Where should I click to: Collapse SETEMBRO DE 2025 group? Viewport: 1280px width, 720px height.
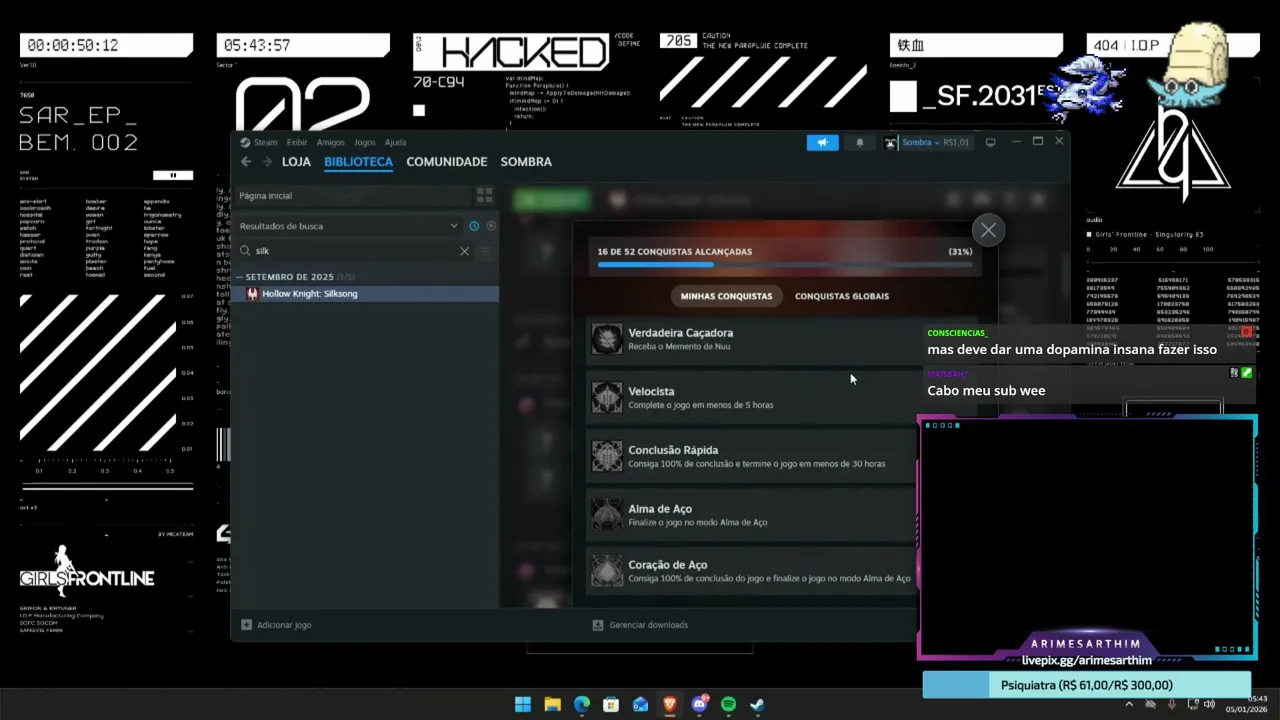[x=240, y=277]
